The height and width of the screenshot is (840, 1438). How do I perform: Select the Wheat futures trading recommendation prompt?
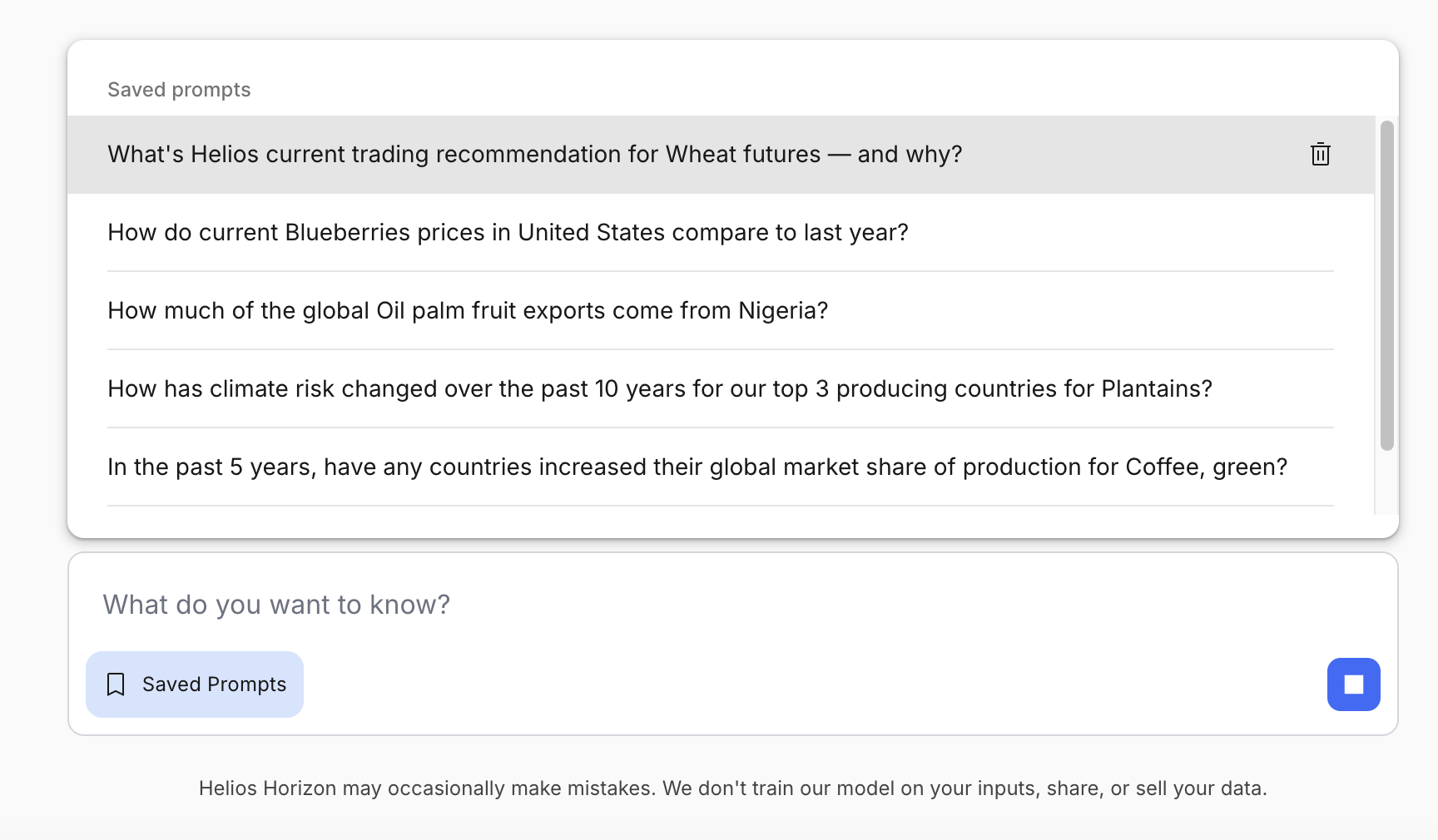tap(534, 155)
